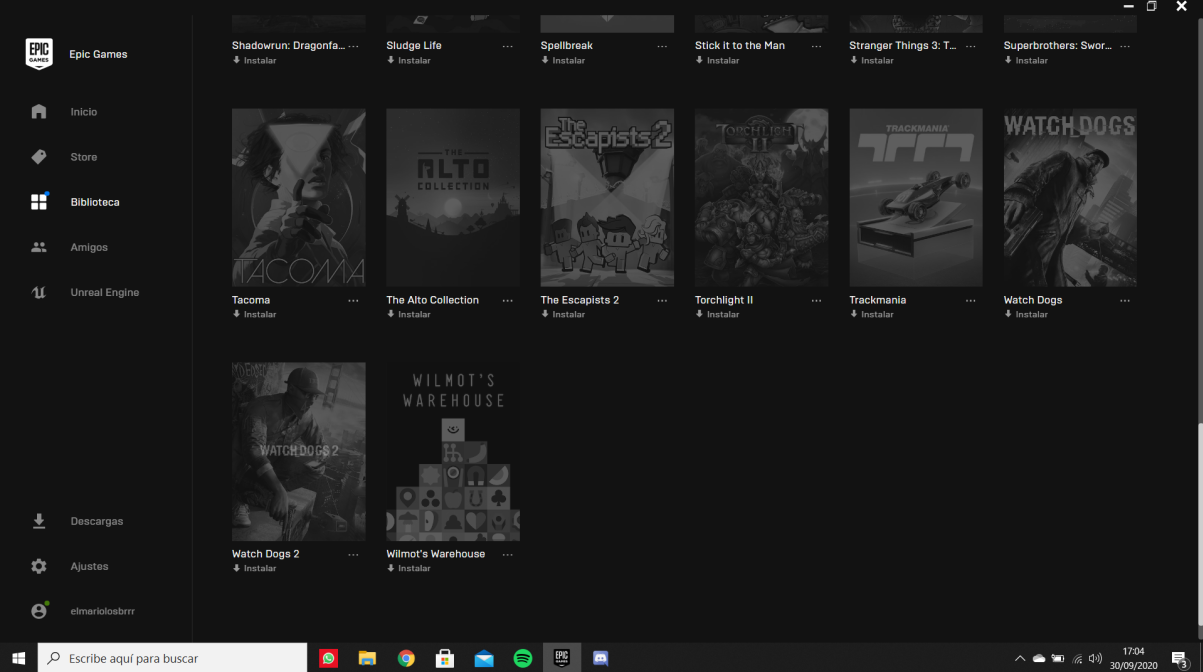This screenshot has height=672, width=1203.
Task: Click the Torchlight II title text
Action: [724, 300]
